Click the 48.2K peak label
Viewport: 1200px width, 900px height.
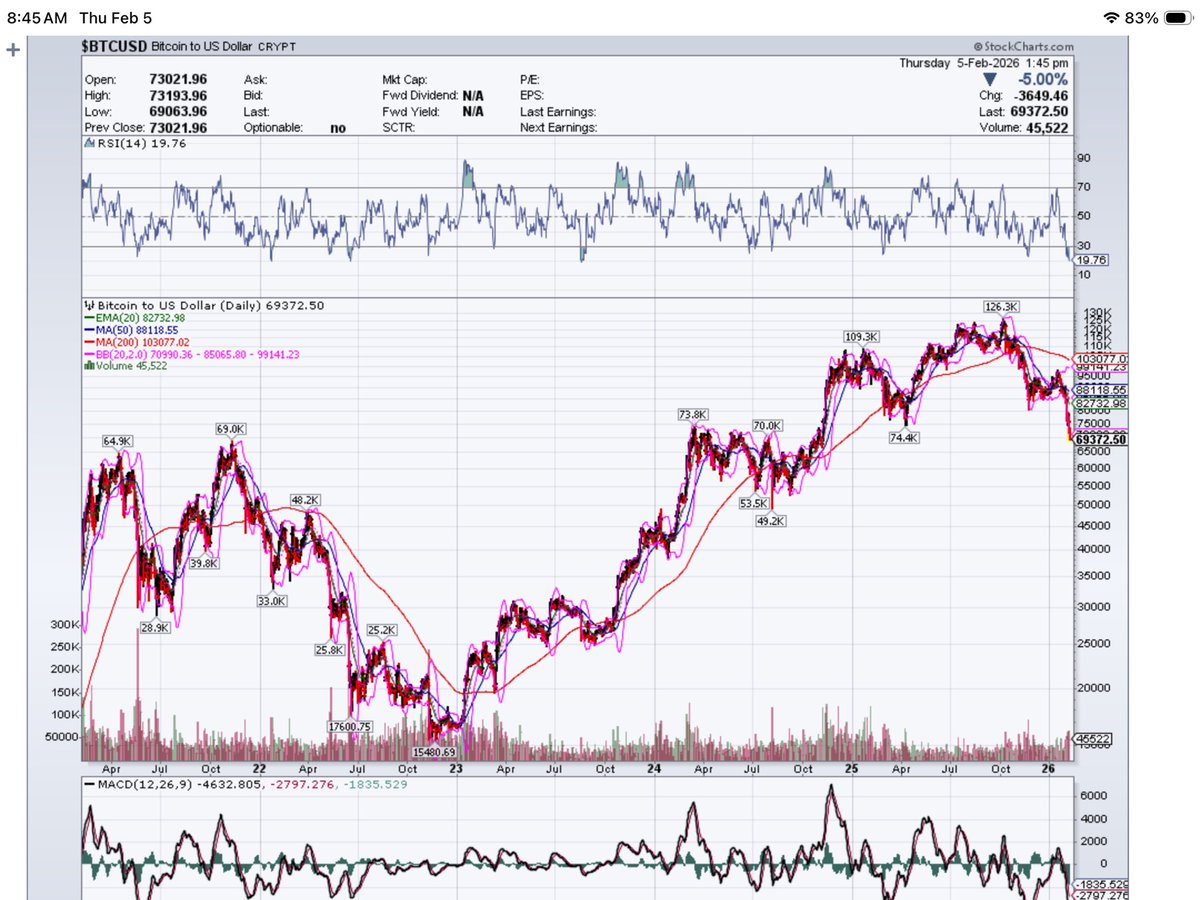[x=304, y=499]
